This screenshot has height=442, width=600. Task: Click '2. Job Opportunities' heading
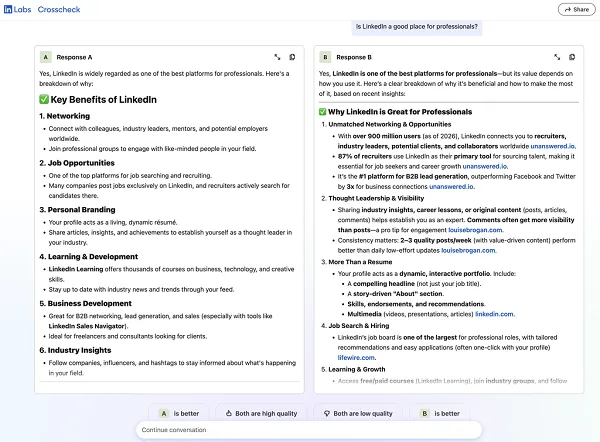77,163
